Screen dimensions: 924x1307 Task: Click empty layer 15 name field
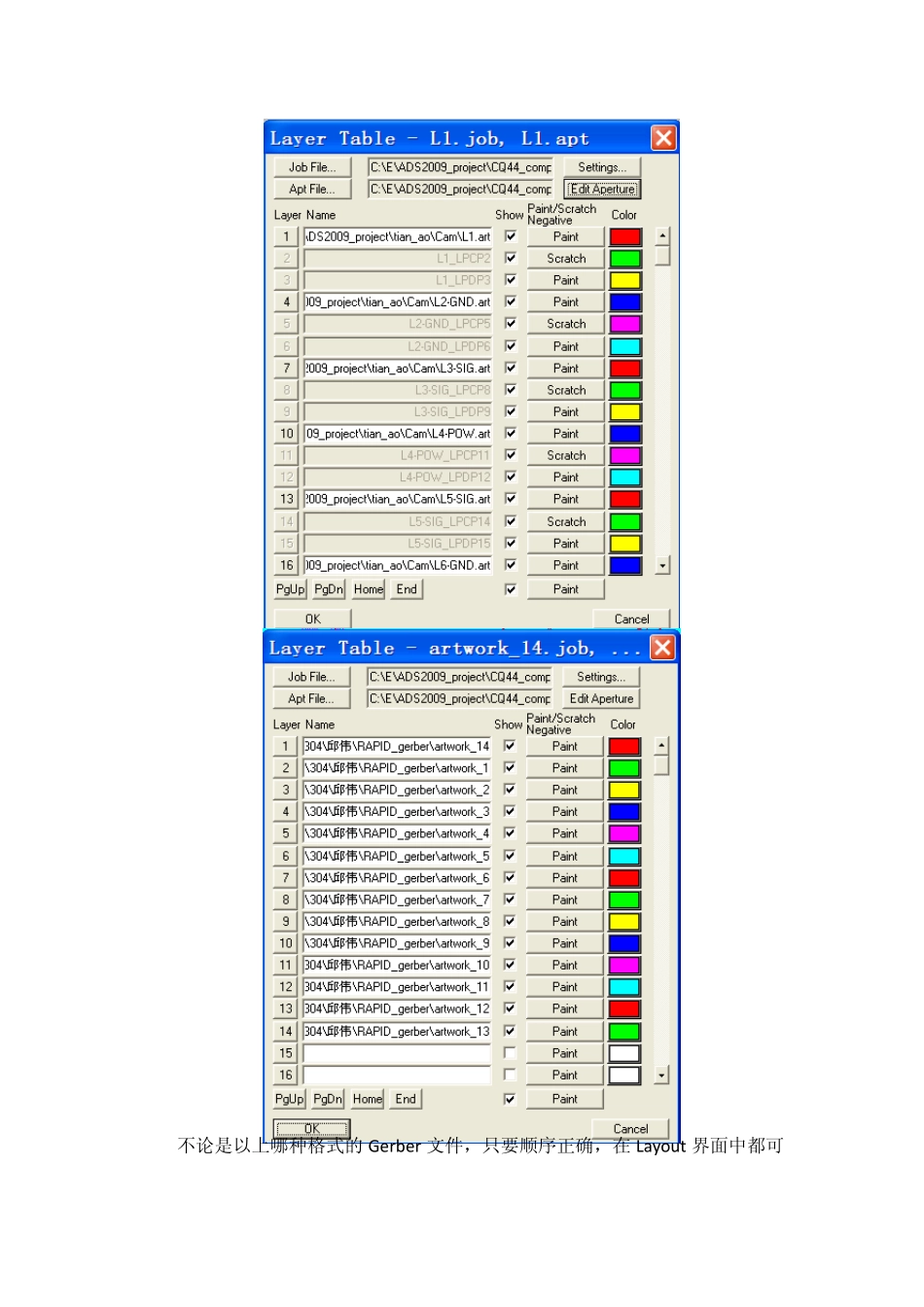coord(397,1053)
